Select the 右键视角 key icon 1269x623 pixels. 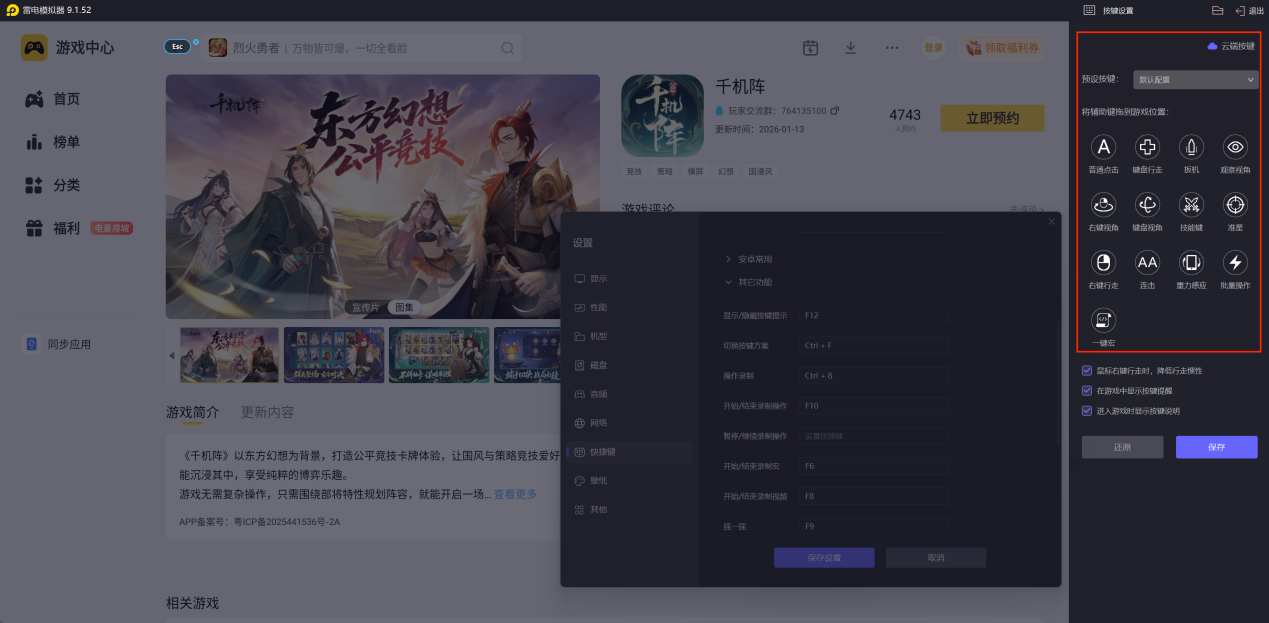pyautogui.click(x=1104, y=205)
